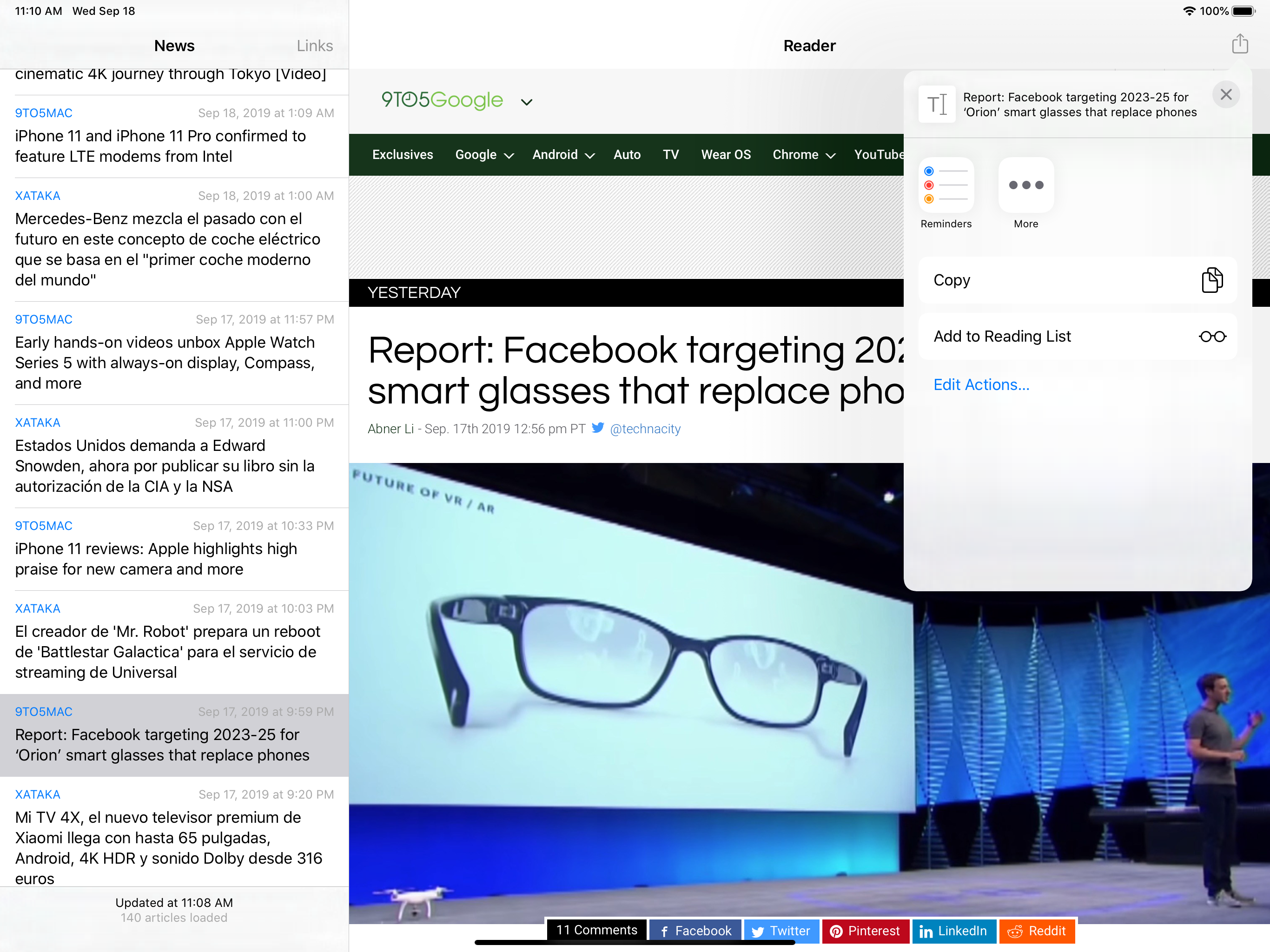Open the Exclusives menu item

(403, 154)
